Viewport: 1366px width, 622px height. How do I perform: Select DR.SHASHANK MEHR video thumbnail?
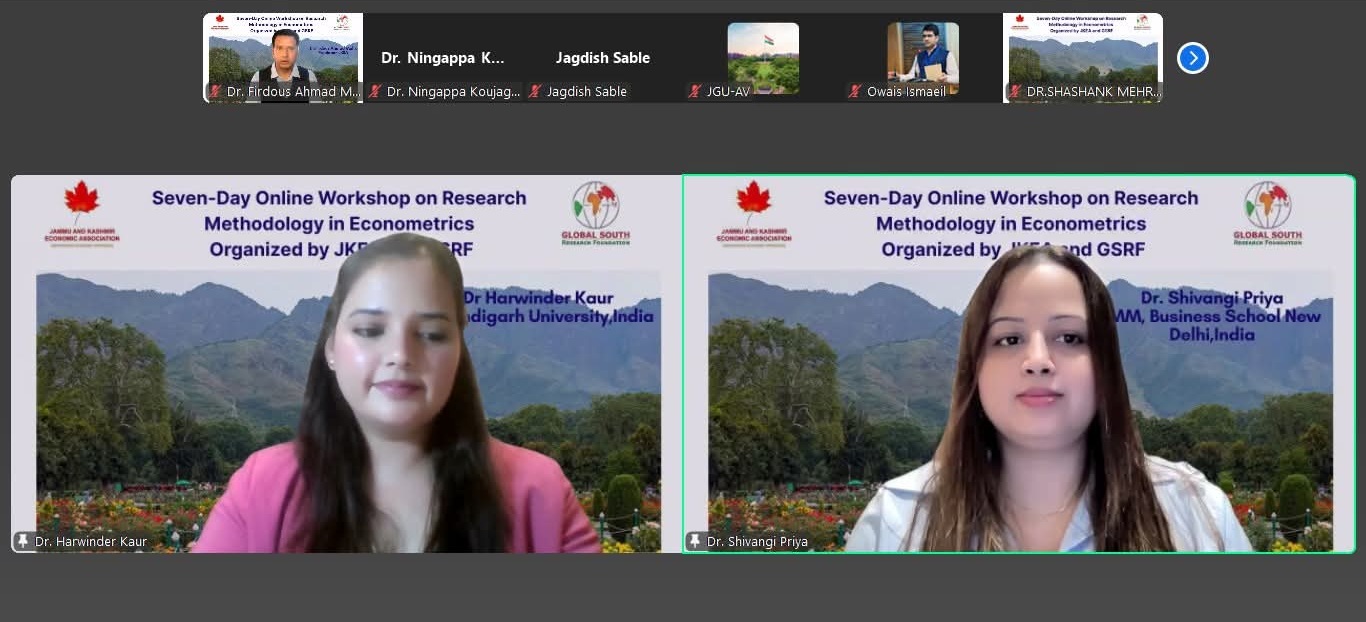click(x=1083, y=50)
